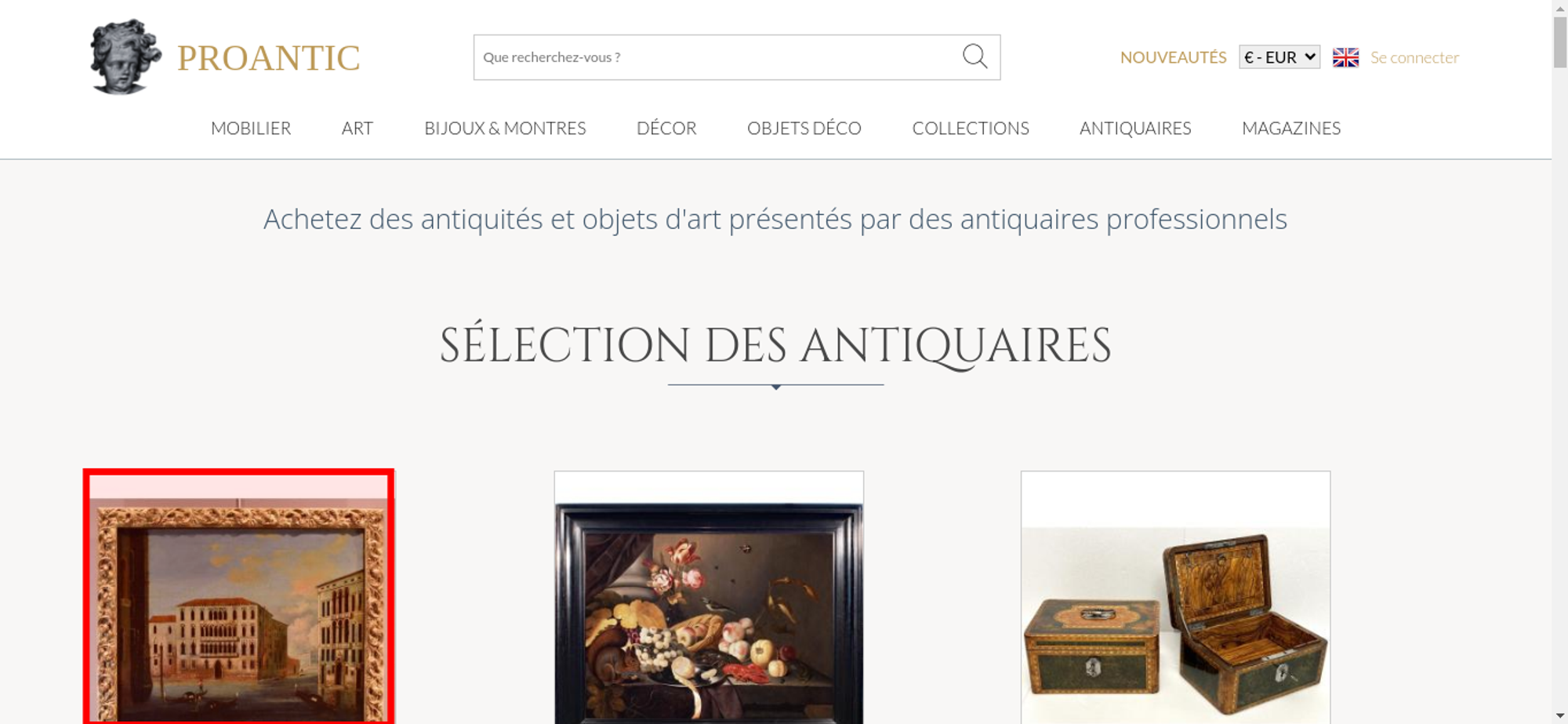Open Bijoux & Montres menu
This screenshot has height=724, width=1568.
[x=505, y=128]
